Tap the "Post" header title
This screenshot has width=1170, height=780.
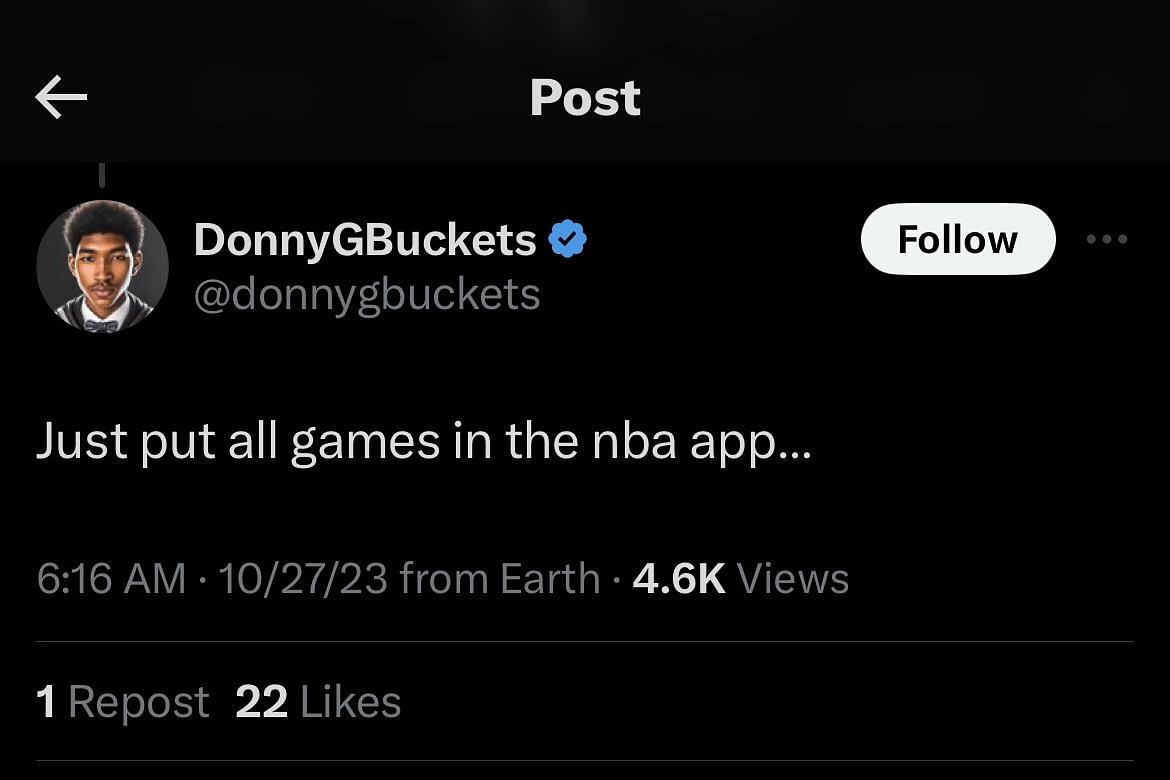[585, 98]
